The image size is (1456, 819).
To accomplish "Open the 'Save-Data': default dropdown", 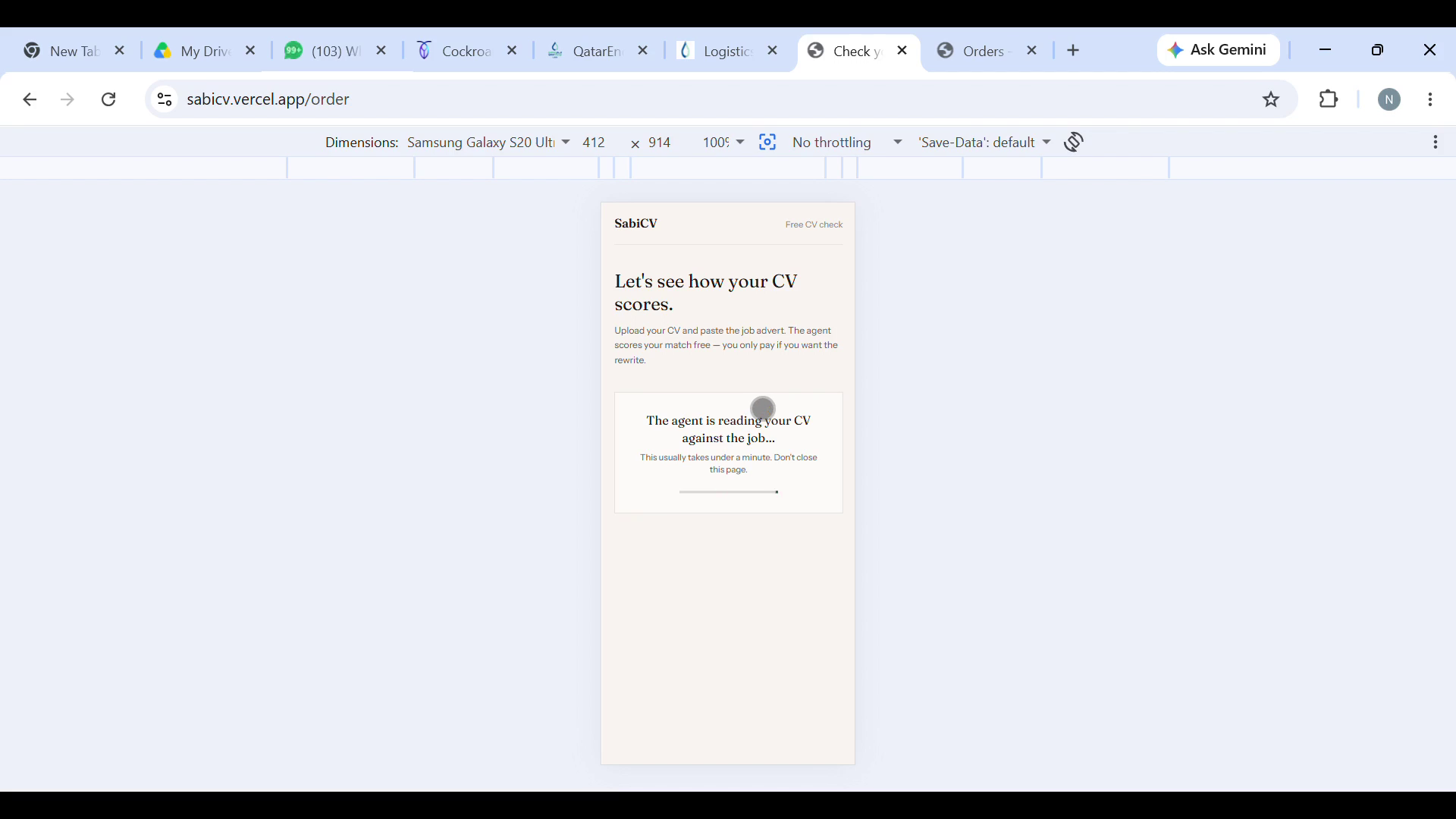I will pos(984,143).
